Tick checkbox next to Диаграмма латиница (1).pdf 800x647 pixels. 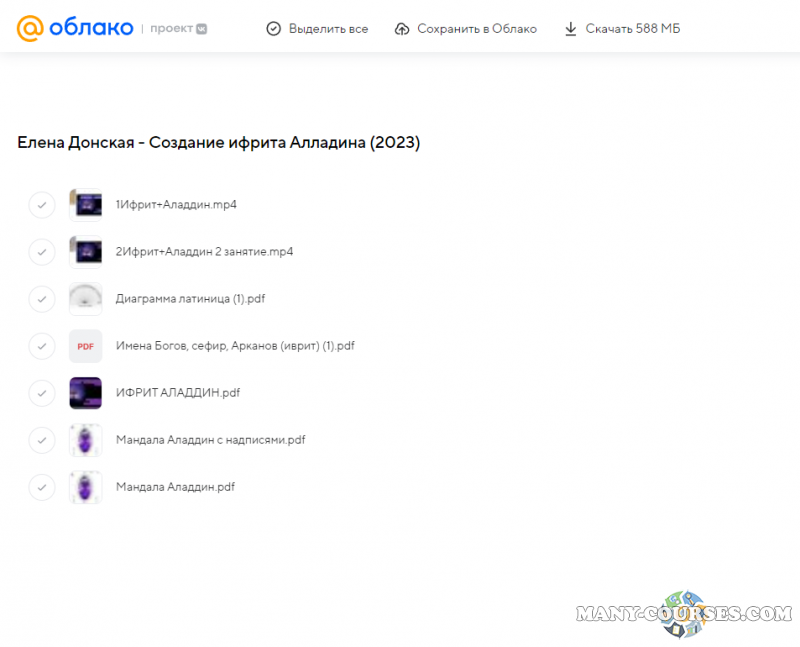[42, 299]
